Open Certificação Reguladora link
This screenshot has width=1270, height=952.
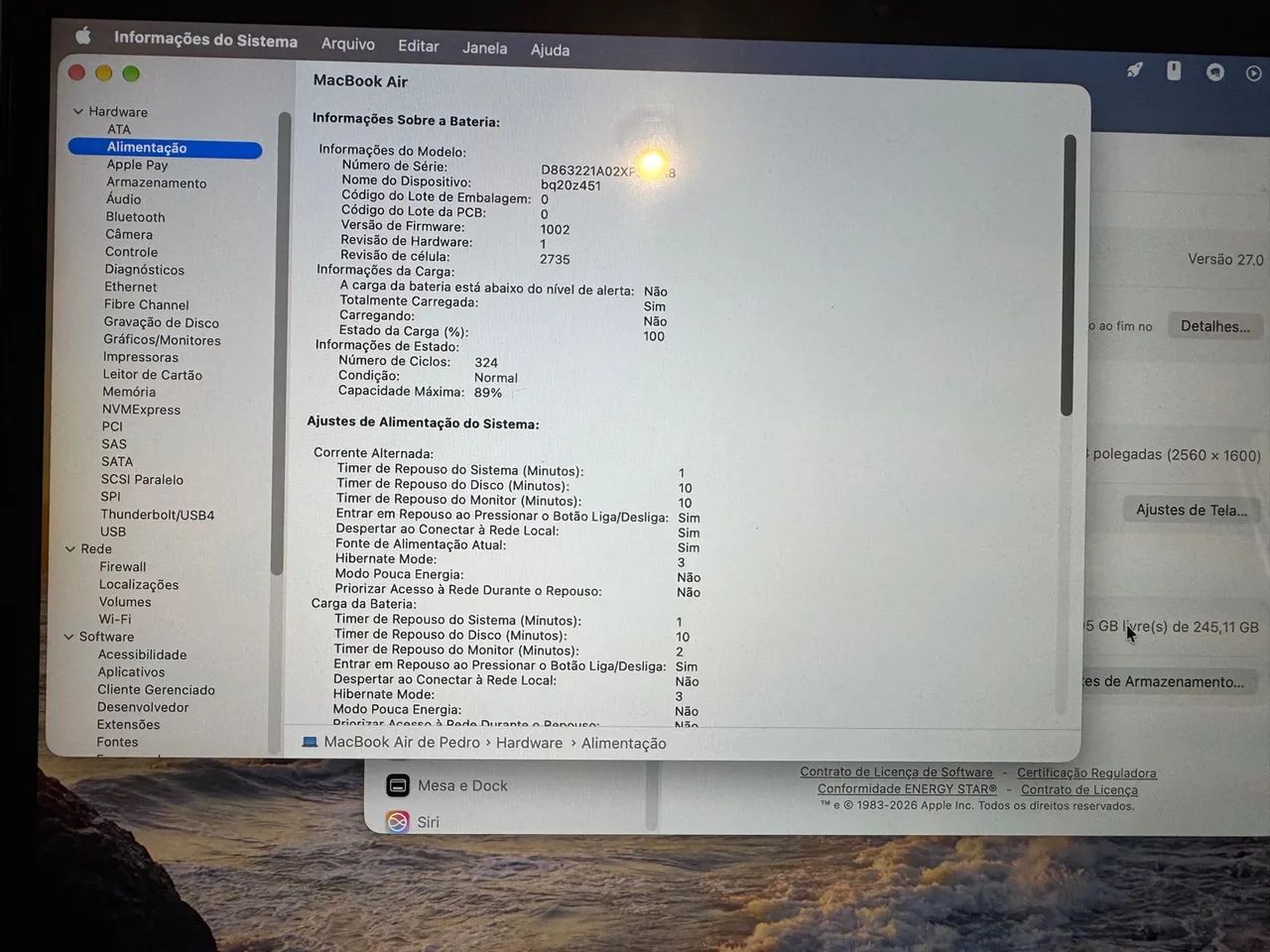[x=1086, y=773]
